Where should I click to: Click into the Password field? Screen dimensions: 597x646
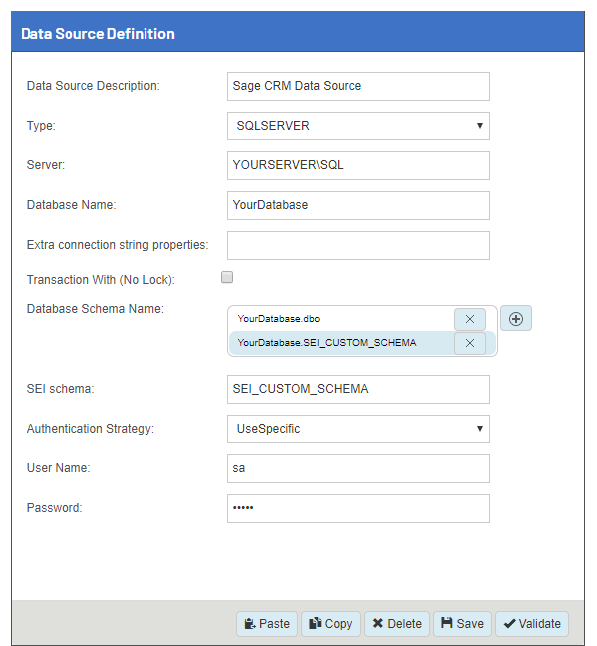[x=358, y=508]
